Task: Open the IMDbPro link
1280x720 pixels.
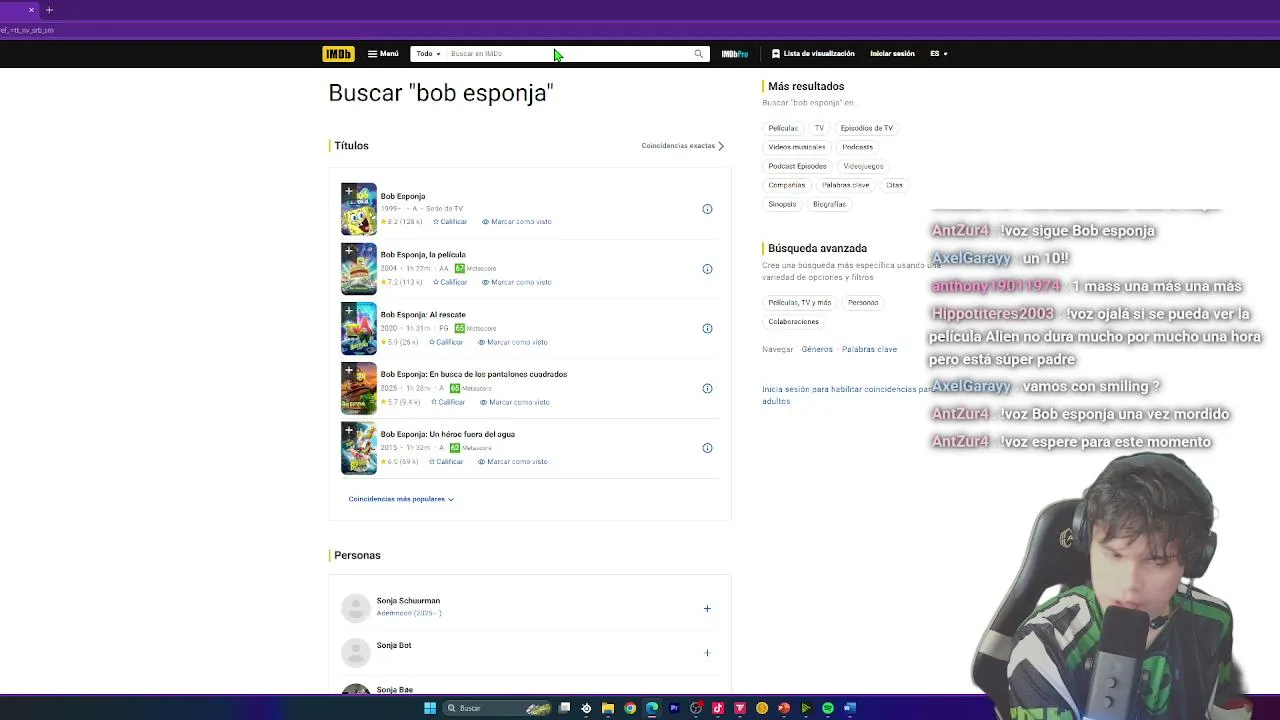Action: coord(735,54)
